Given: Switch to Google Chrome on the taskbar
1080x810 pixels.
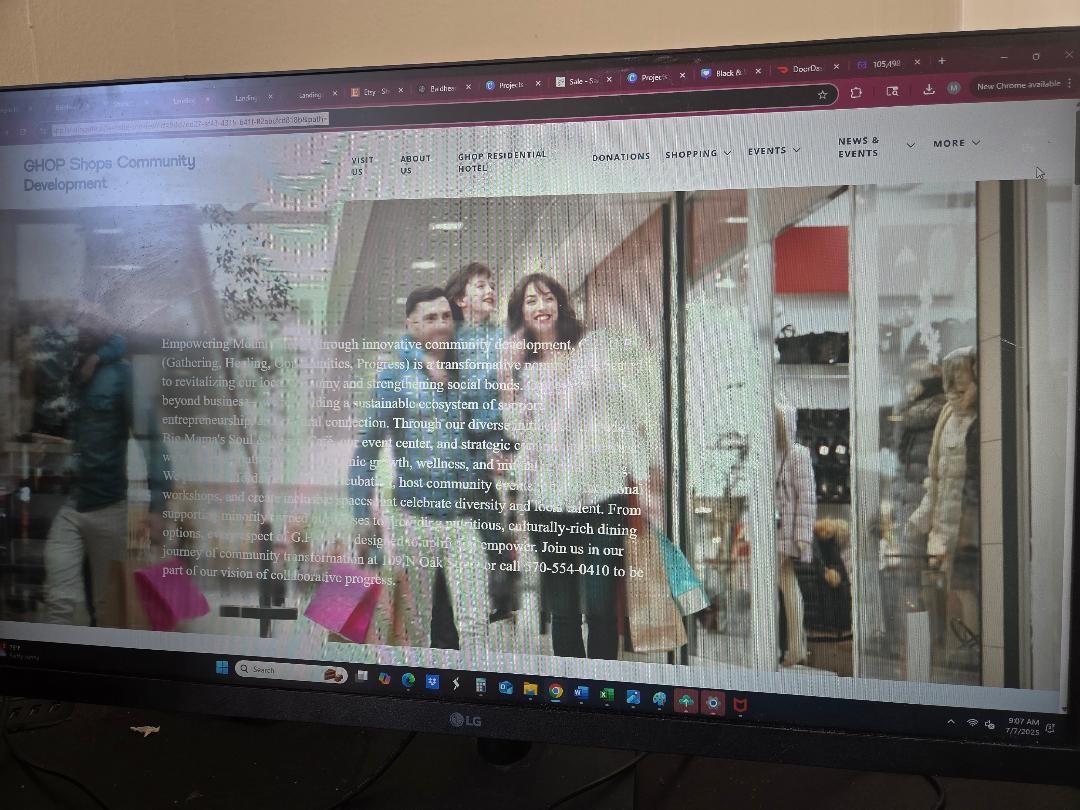Looking at the screenshot, I should [555, 691].
